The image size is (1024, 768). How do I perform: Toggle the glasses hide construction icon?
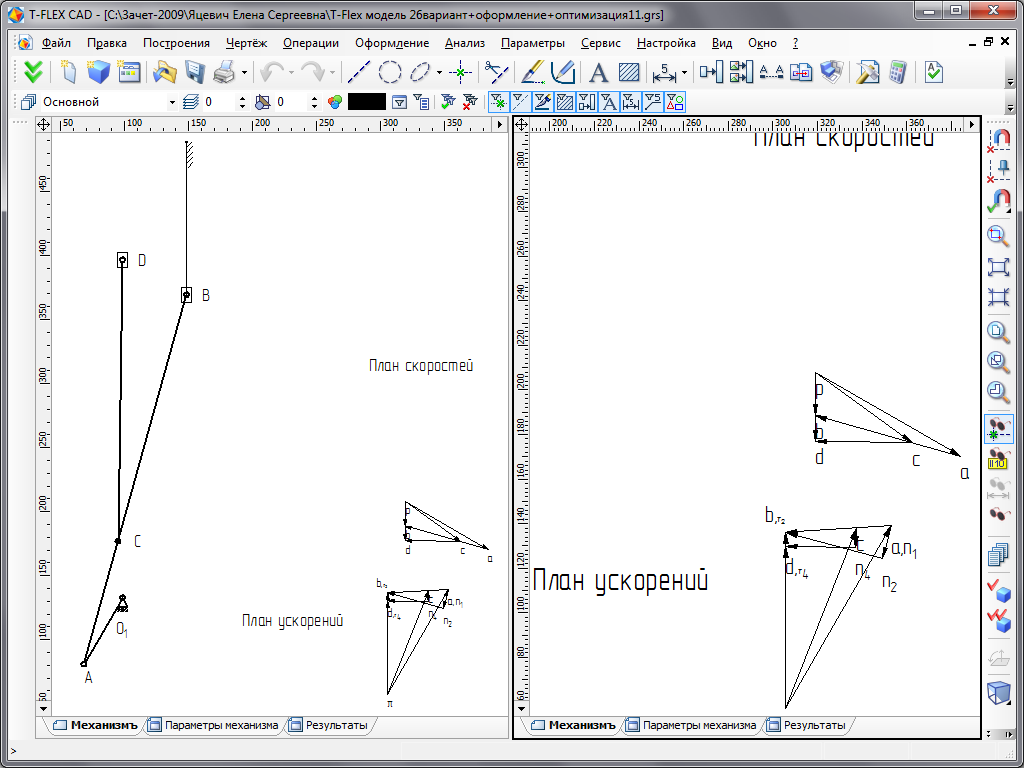coord(998,429)
